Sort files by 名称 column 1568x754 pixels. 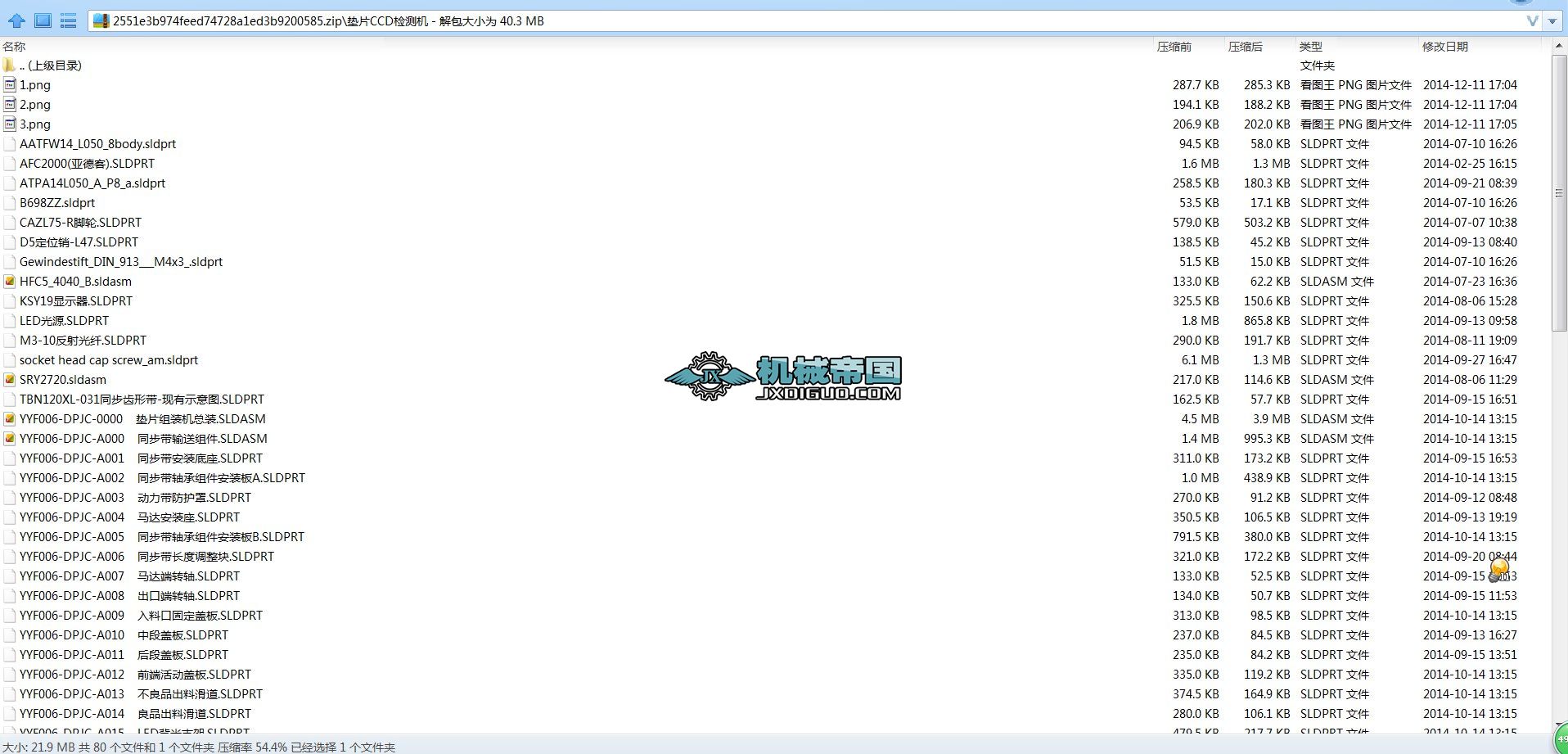(x=15, y=47)
